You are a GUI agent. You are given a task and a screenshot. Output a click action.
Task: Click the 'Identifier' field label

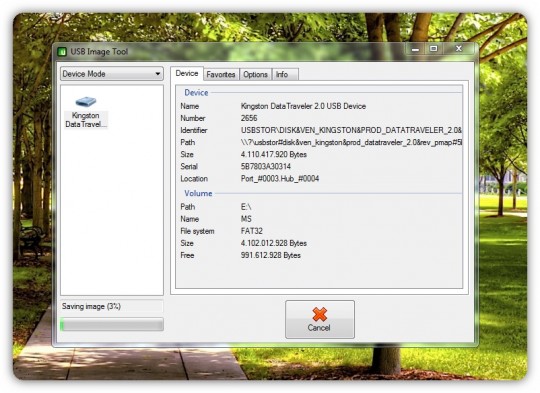pyautogui.click(x=194, y=130)
